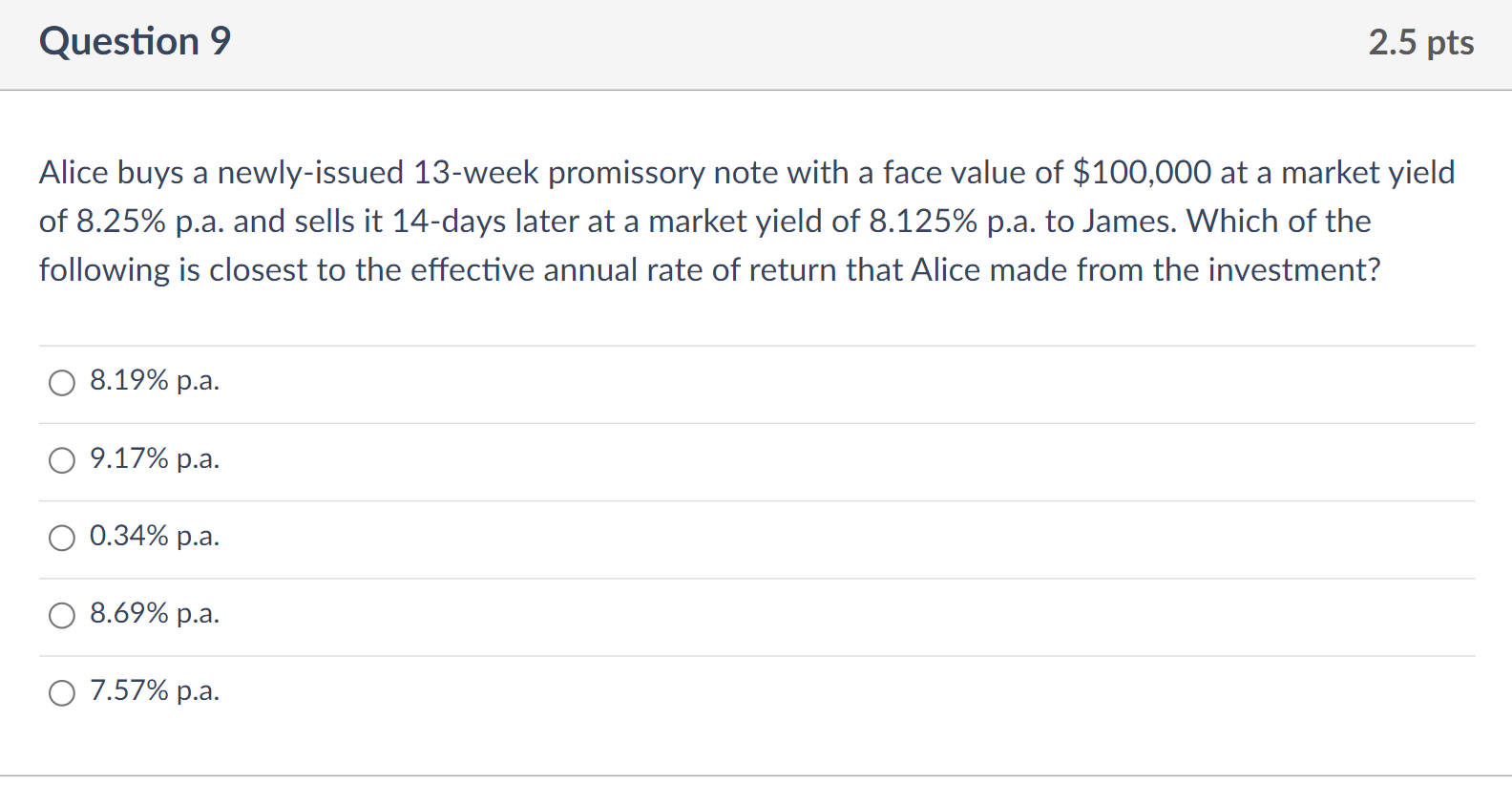The image size is (1512, 805).
Task: Click the "8.125%" yield figure in the question
Action: [x=923, y=222]
